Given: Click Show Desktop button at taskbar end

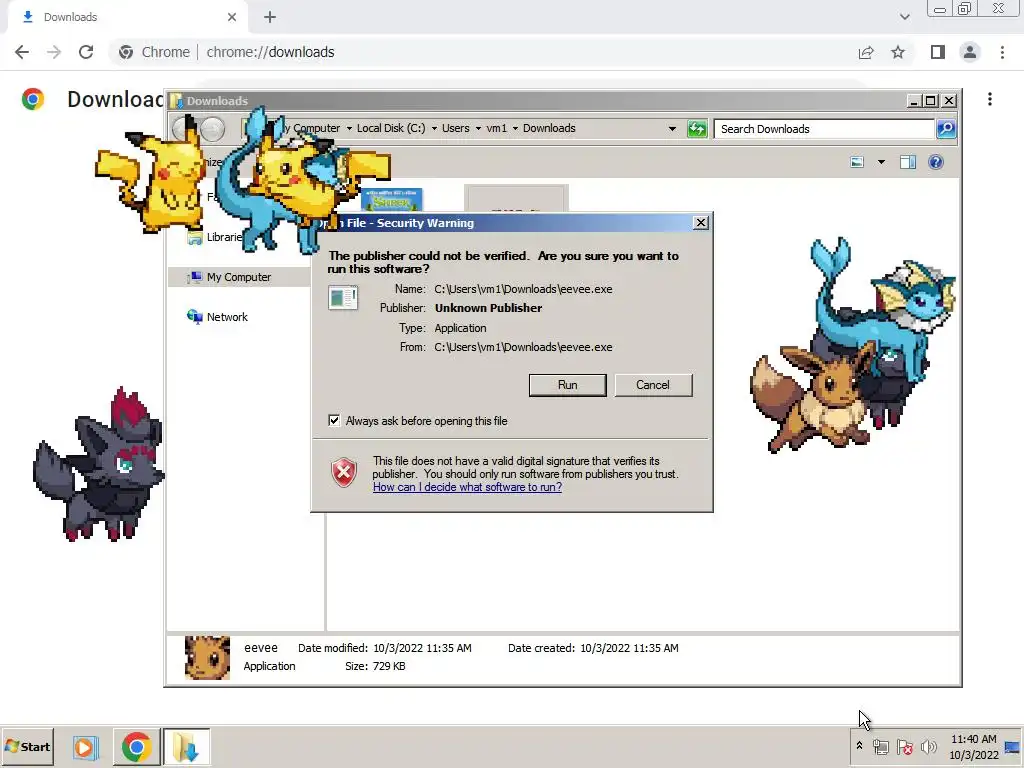Looking at the screenshot, I should tap(1013, 746).
